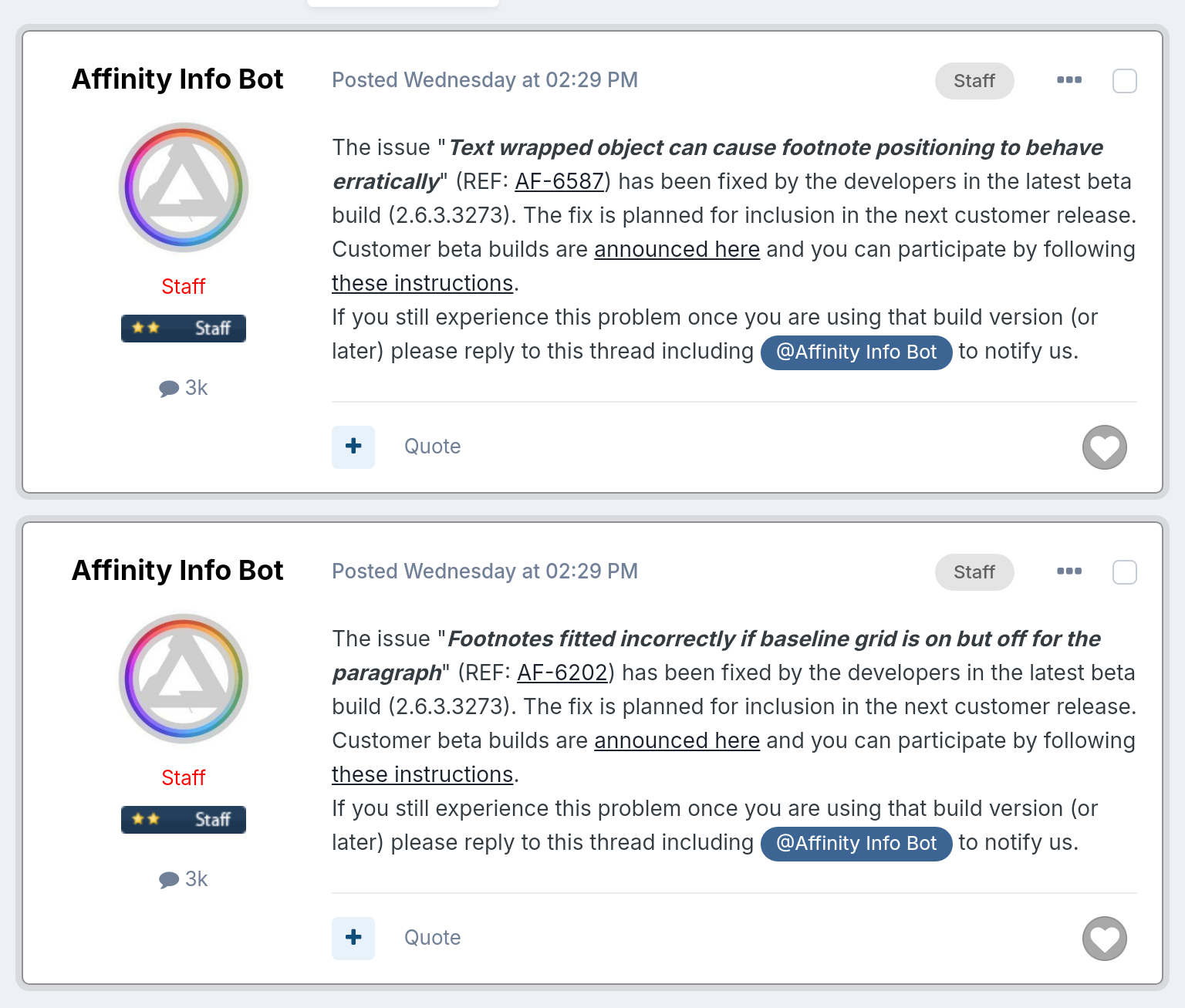Open 'announced here' link in first post
The width and height of the screenshot is (1185, 1008).
(677, 249)
